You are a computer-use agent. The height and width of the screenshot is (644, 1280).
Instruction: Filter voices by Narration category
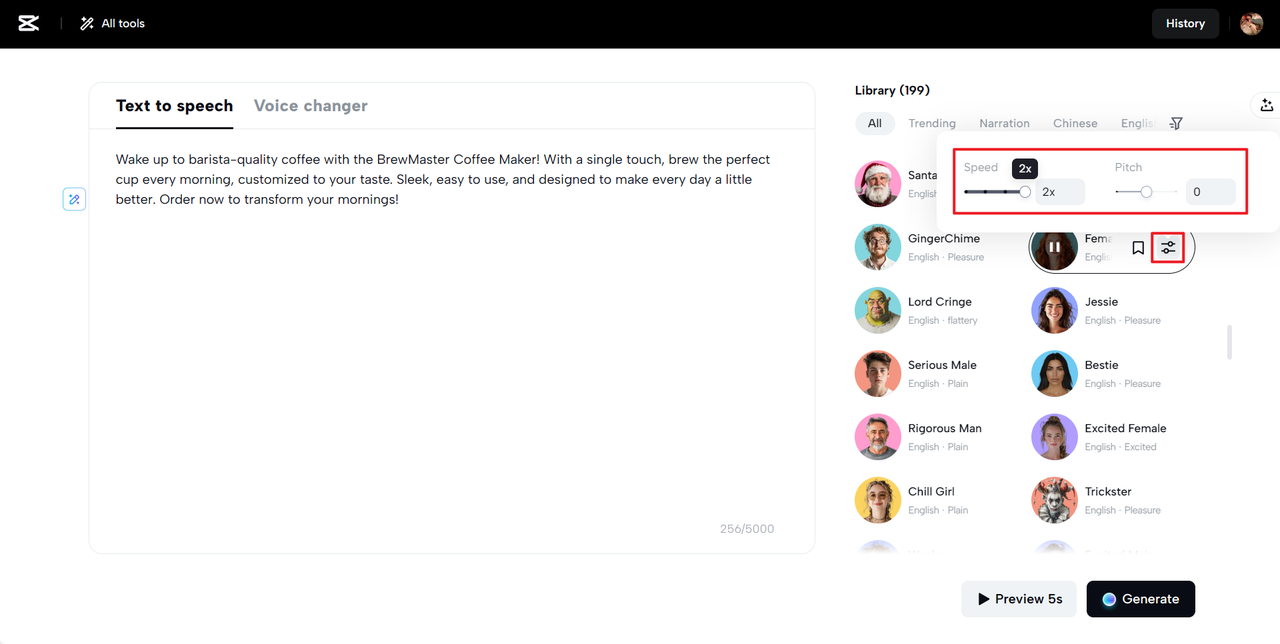(1004, 123)
